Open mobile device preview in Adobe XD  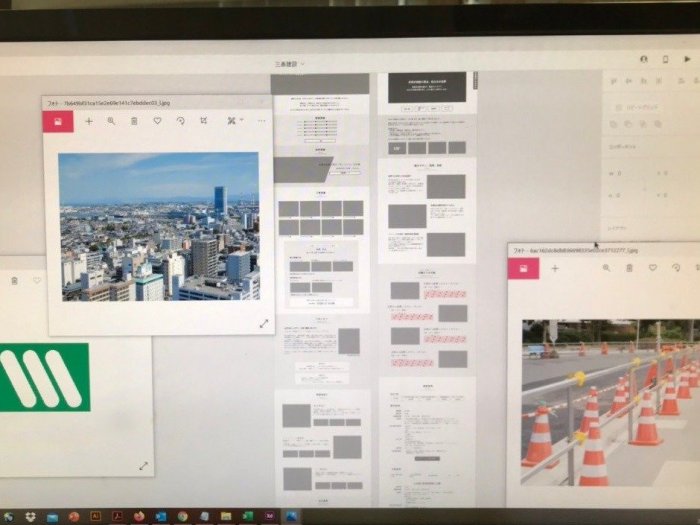click(665, 59)
